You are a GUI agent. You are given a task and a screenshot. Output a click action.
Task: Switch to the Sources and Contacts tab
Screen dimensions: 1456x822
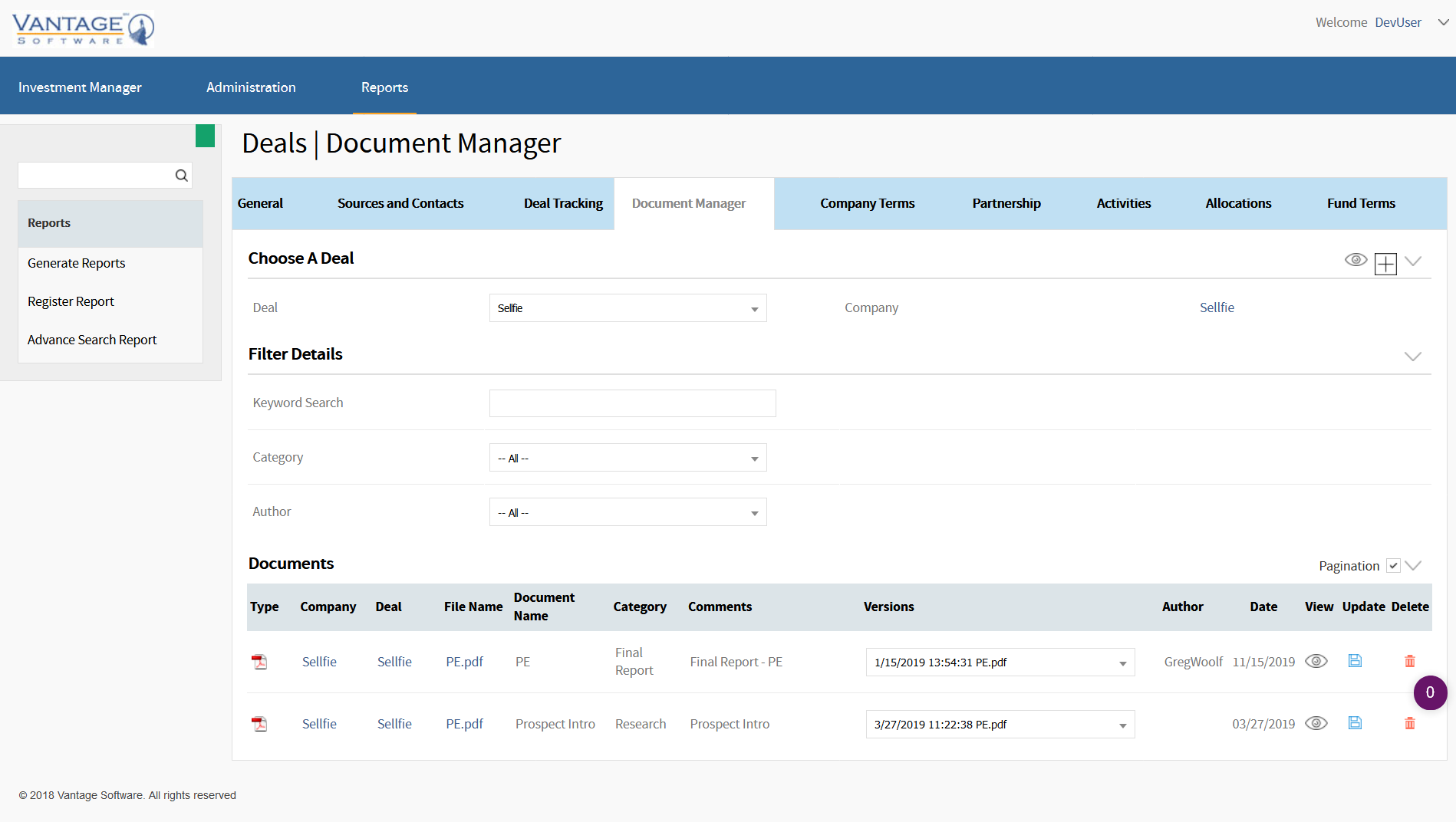pos(400,203)
